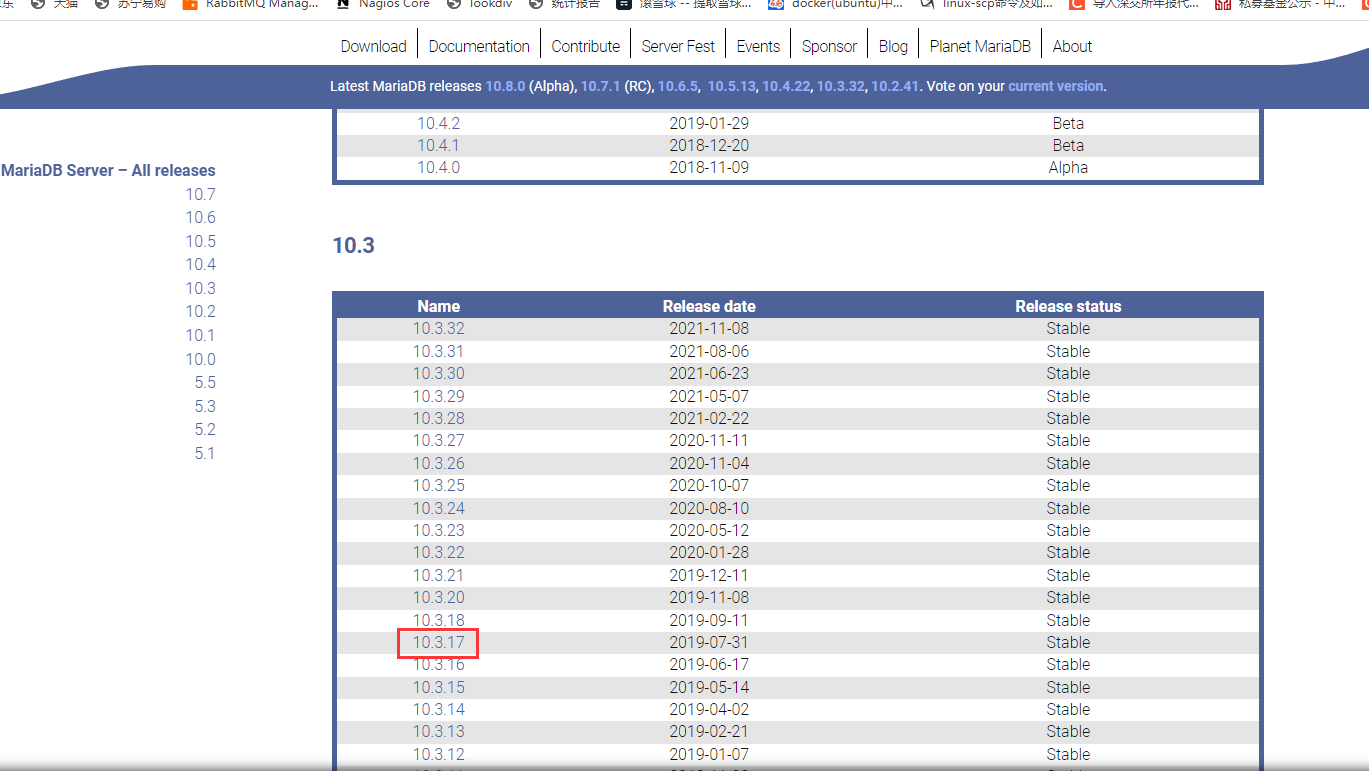
Task: Click the 10.2.41 link in the banner
Action: click(x=895, y=86)
